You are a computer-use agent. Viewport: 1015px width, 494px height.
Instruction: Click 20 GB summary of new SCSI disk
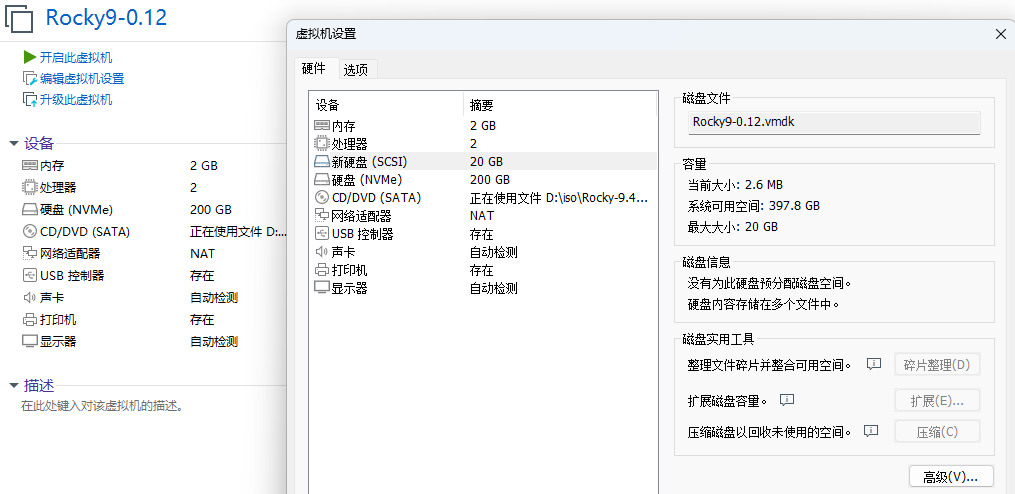[x=486, y=162]
